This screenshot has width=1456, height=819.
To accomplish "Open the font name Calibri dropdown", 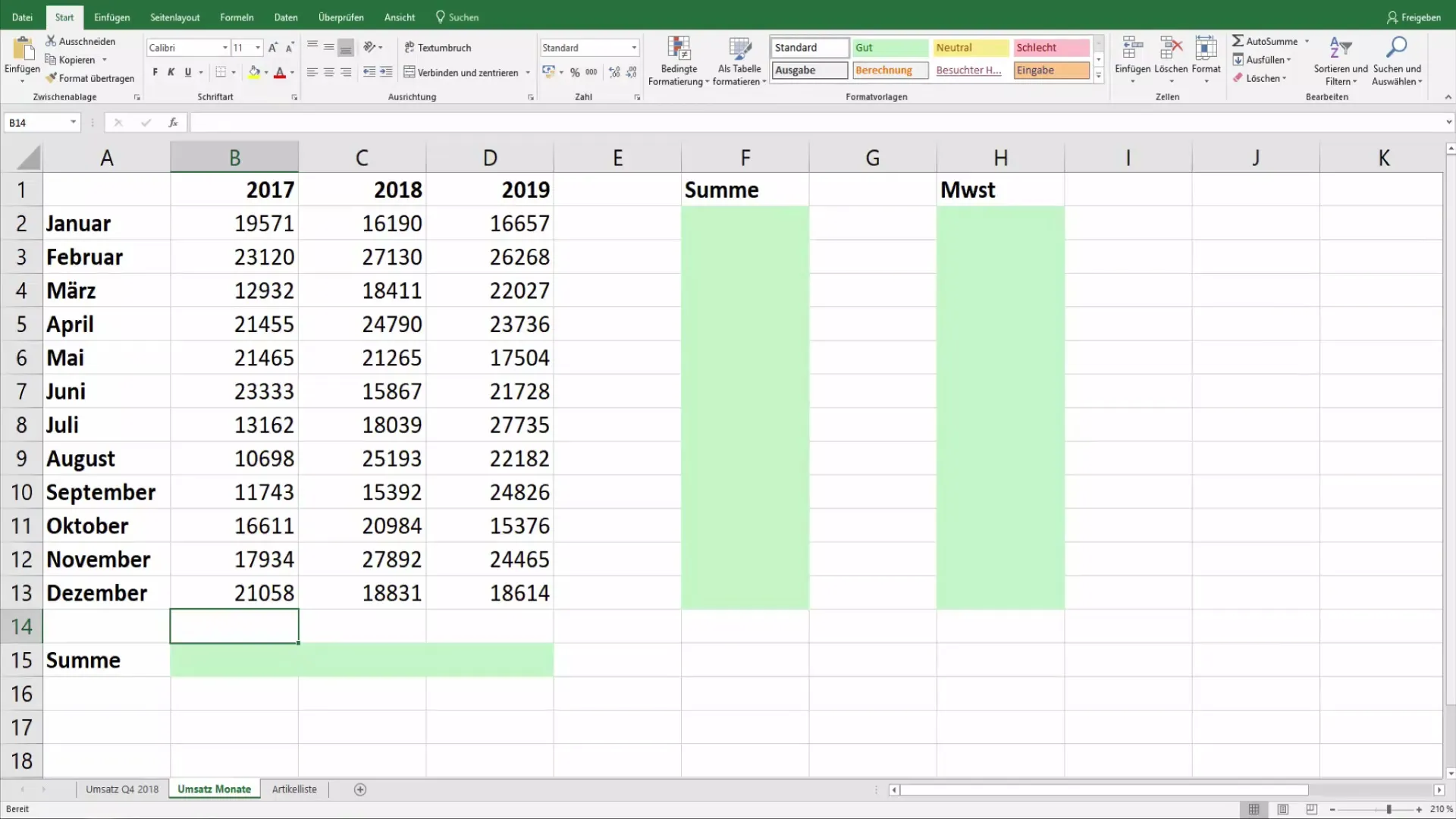I will [225, 48].
